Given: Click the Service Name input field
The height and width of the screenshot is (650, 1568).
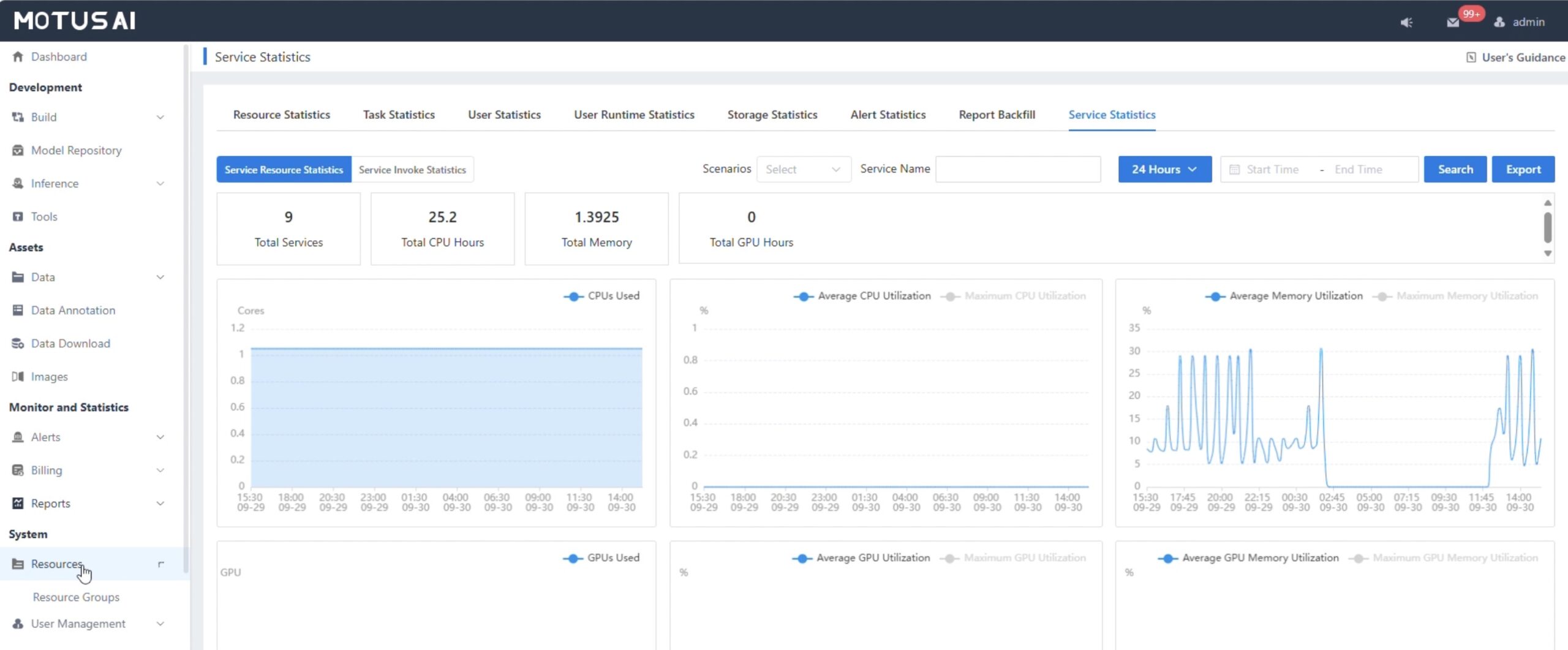Looking at the screenshot, I should click(x=1017, y=170).
